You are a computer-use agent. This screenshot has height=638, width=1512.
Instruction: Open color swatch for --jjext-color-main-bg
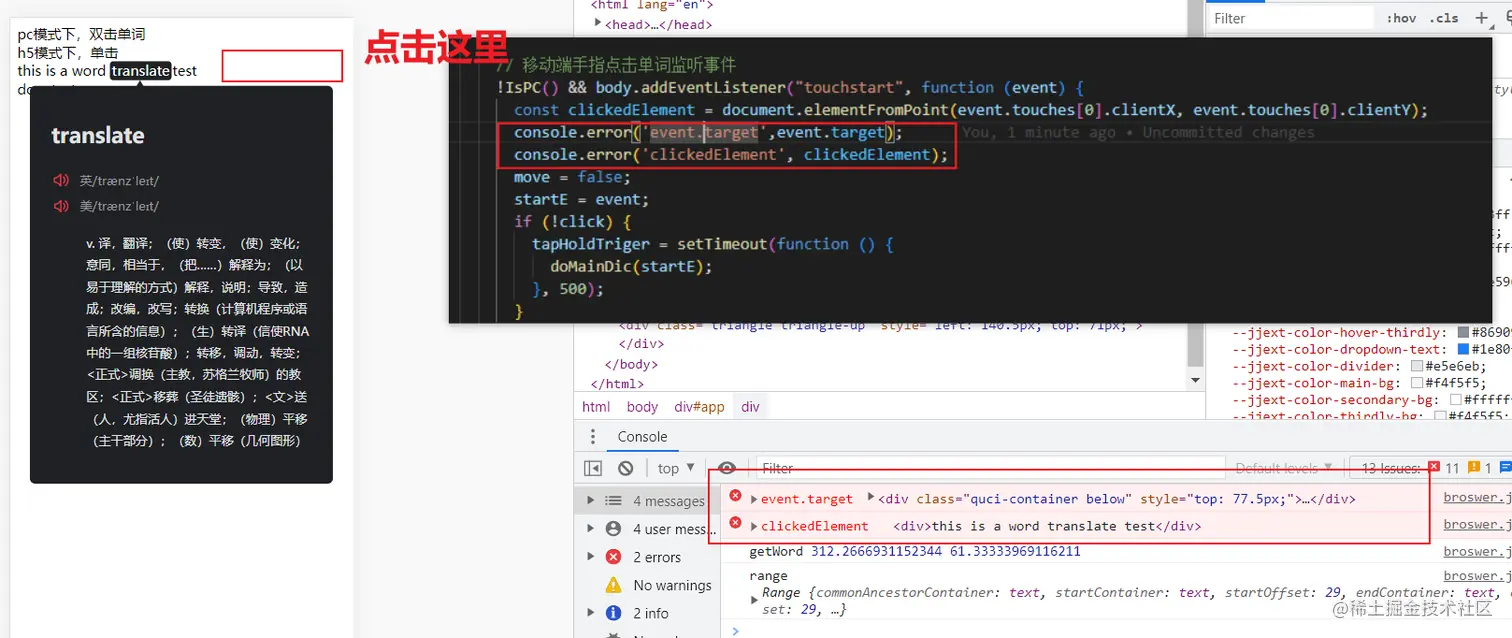(1416, 383)
